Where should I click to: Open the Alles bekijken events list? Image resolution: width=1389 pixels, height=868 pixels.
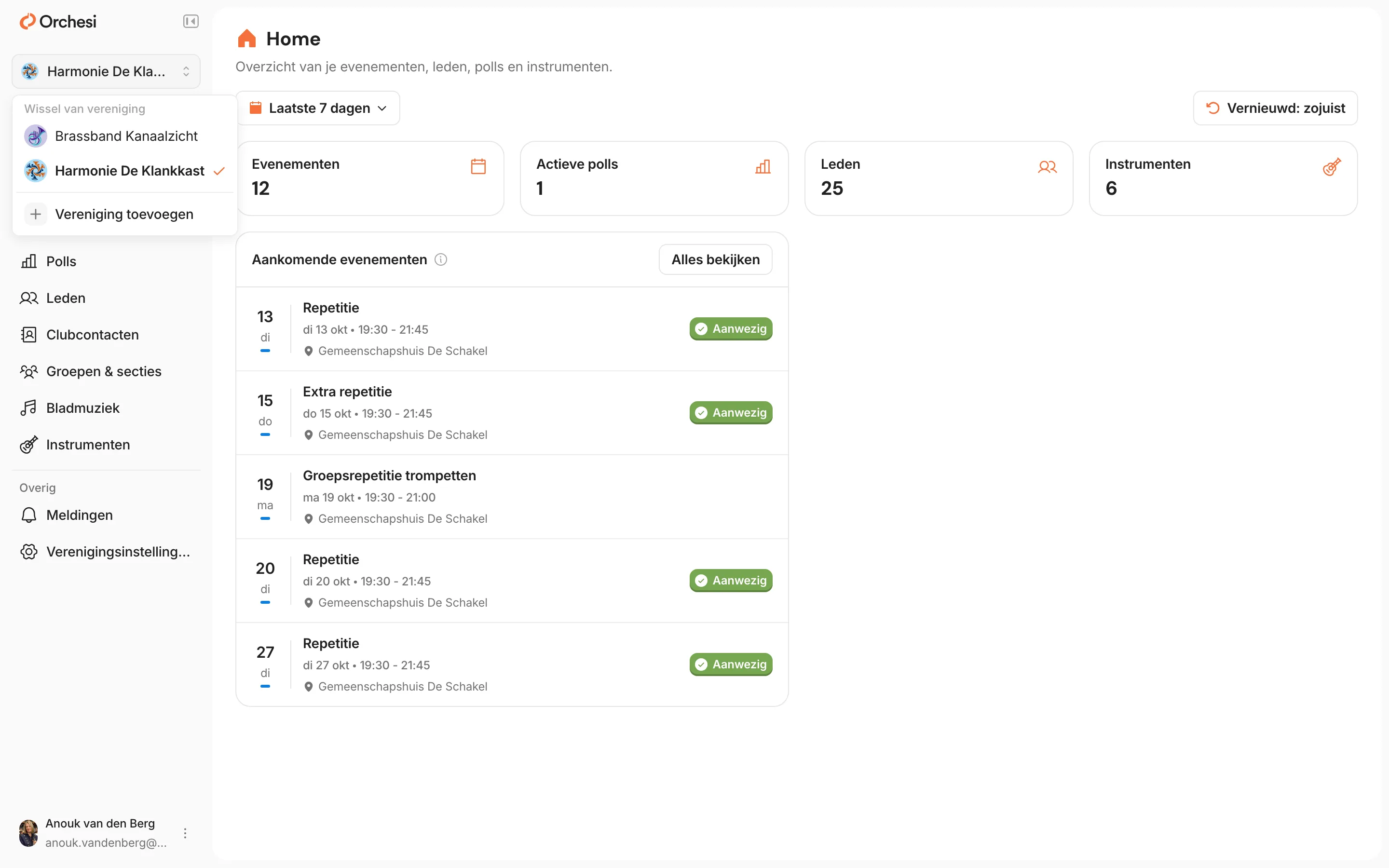(715, 259)
